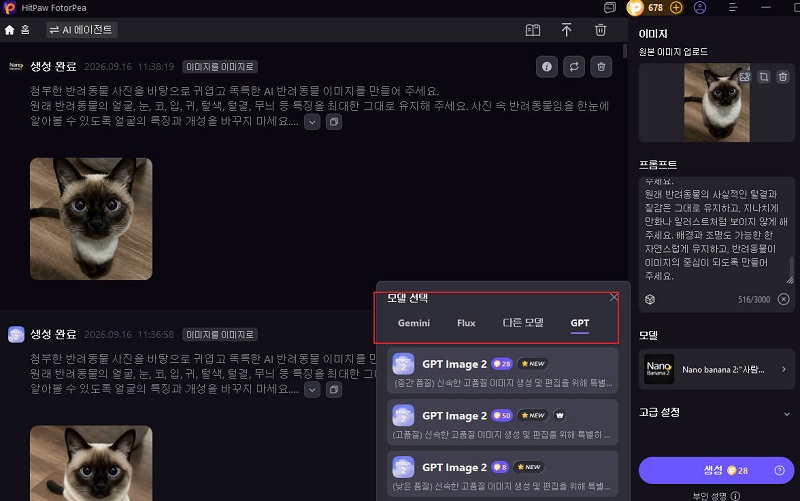
Task: Switch to the Gemini model tab
Action: (x=414, y=323)
